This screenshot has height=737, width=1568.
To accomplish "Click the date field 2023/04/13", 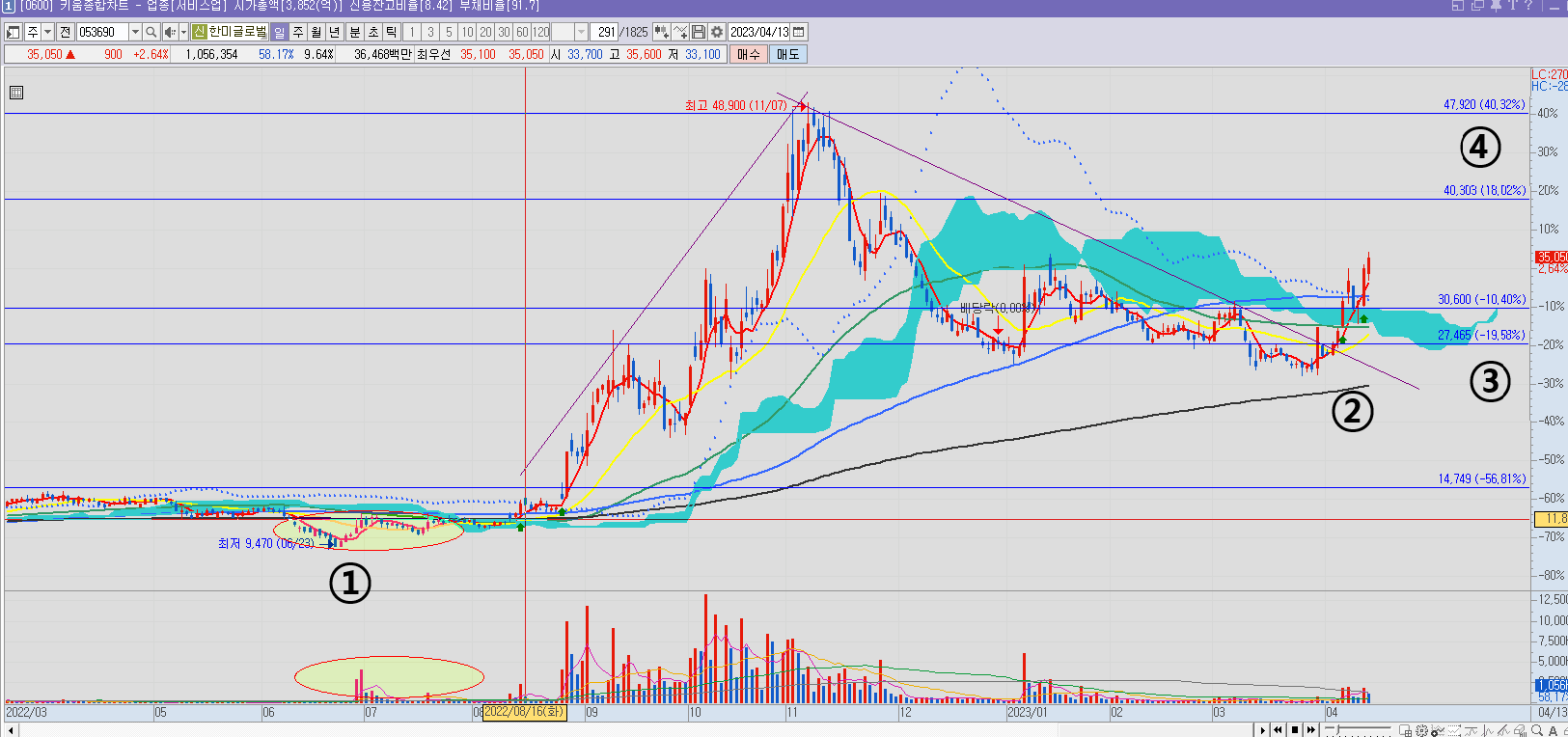I will 759,32.
